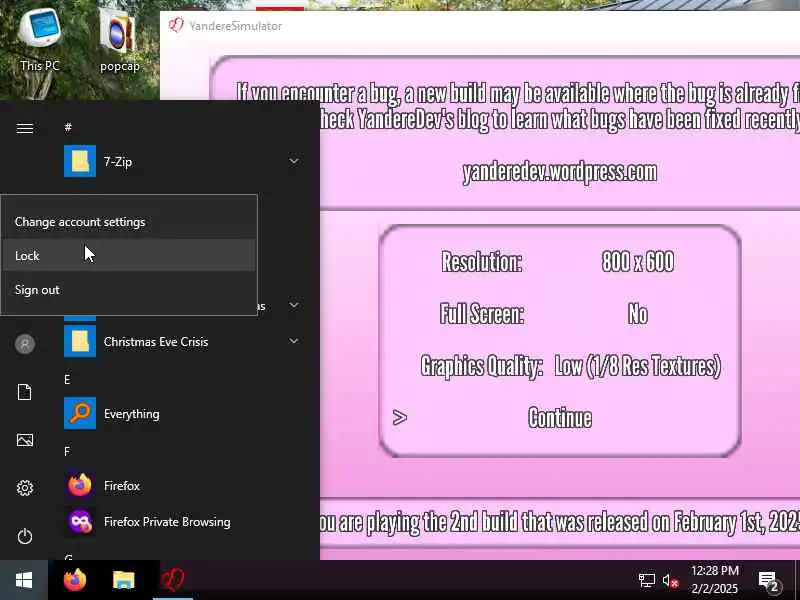Choose Lock from the account menu
800x600 pixels.
pyautogui.click(x=129, y=256)
